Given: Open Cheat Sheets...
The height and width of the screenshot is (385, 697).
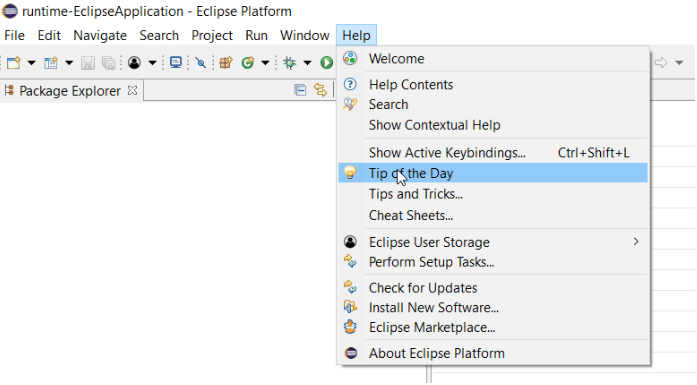Looking at the screenshot, I should [x=493, y=216].
